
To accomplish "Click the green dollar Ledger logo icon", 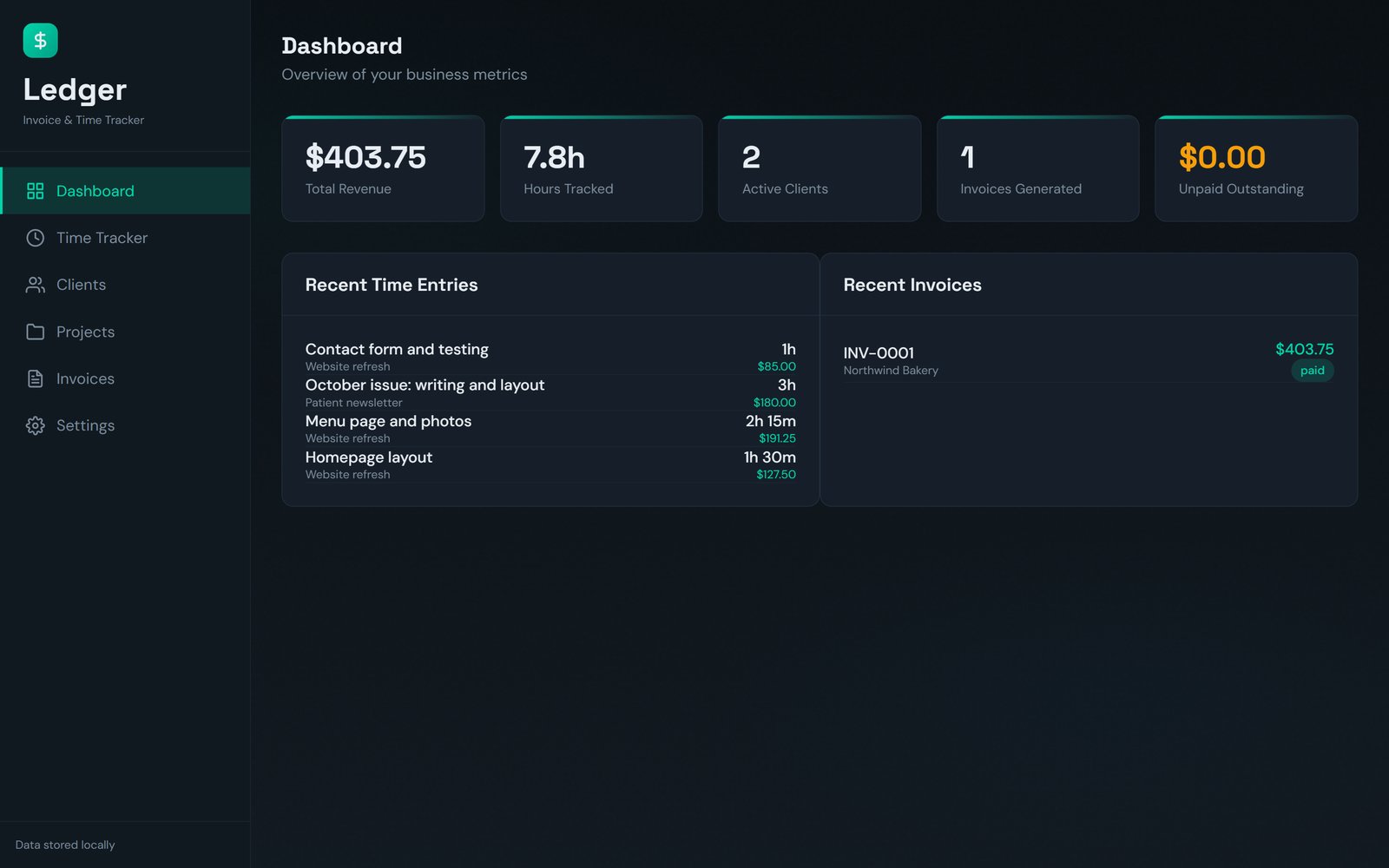I will point(40,41).
